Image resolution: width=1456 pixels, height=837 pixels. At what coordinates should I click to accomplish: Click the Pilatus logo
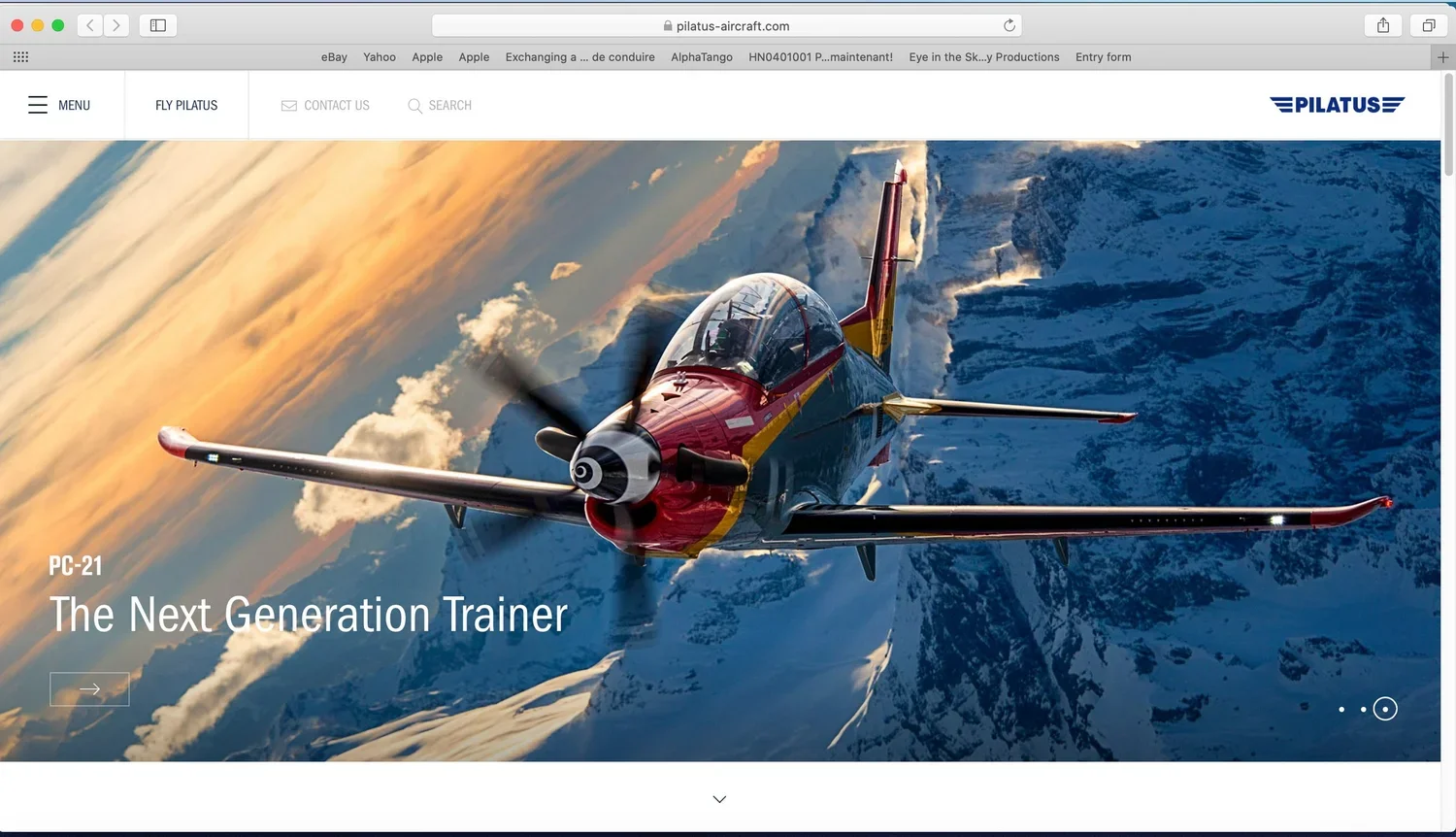(x=1337, y=105)
